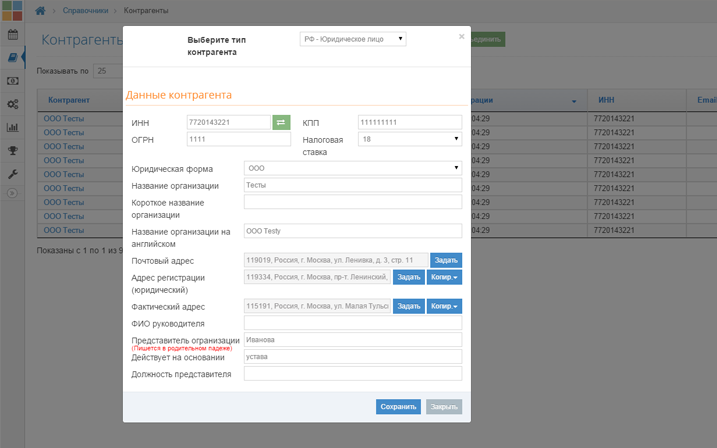717x448 pixels.
Task: Open the counterparty type dropdown
Action: pos(353,39)
